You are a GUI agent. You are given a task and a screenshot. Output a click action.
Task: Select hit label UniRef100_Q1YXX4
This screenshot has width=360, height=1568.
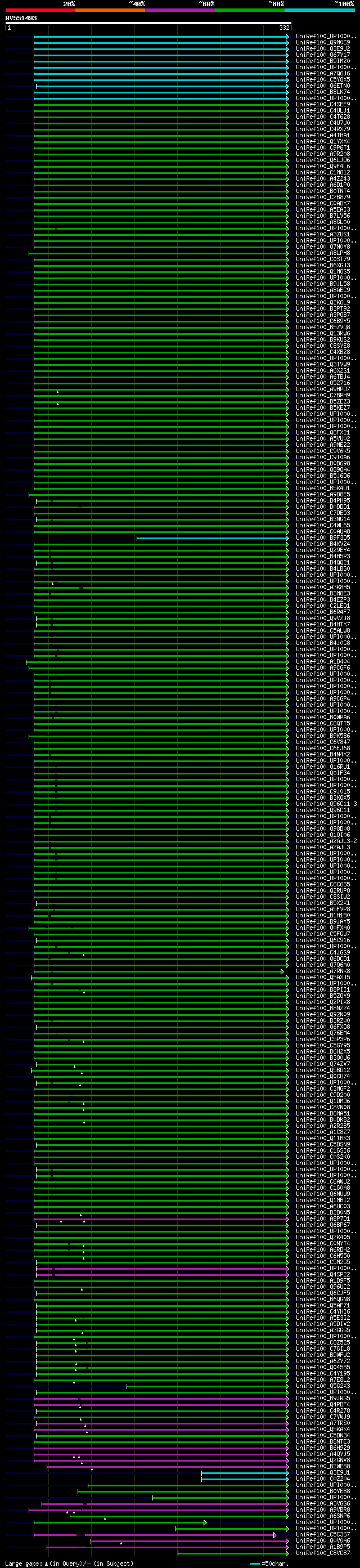323,142
